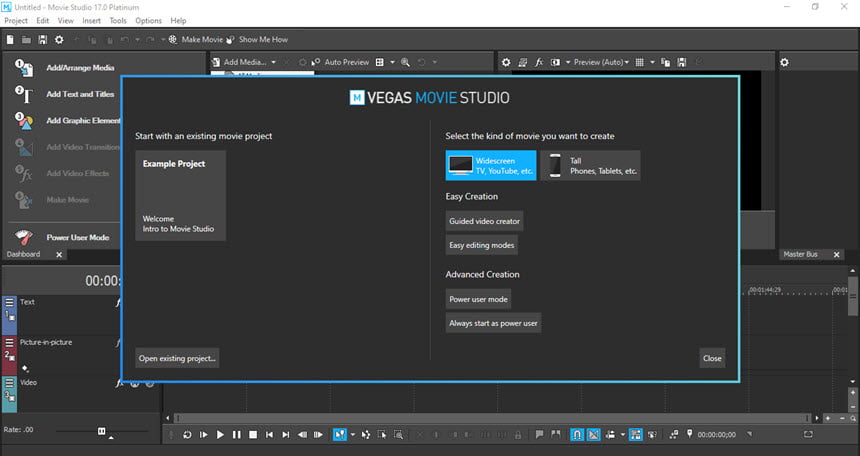Click the Make Movie toolbar button
860x456 pixels.
pyautogui.click(x=196, y=40)
